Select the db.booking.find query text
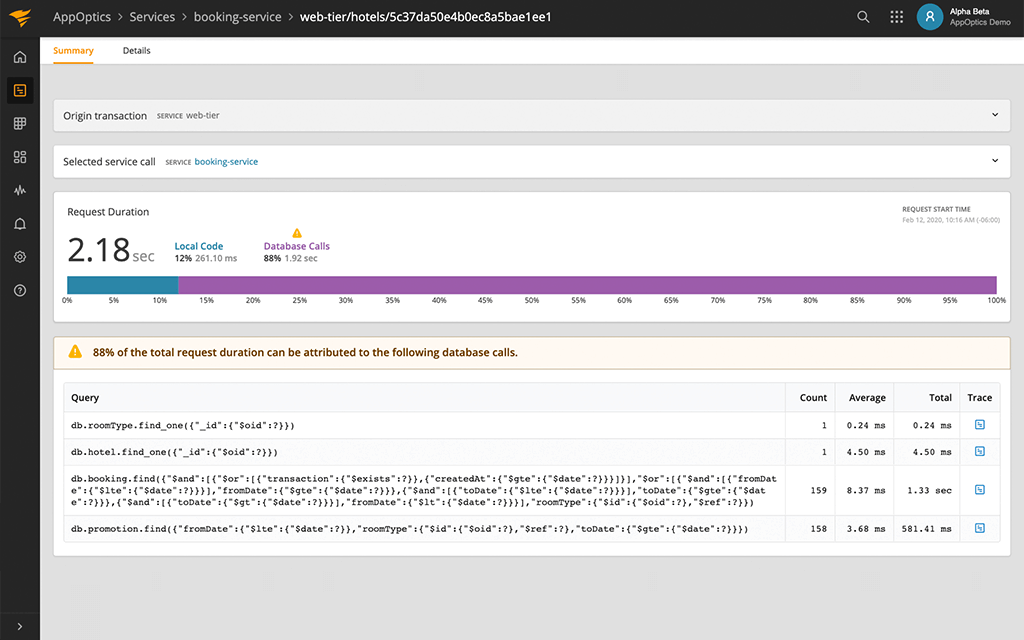This screenshot has height=640, width=1024. [x=424, y=490]
